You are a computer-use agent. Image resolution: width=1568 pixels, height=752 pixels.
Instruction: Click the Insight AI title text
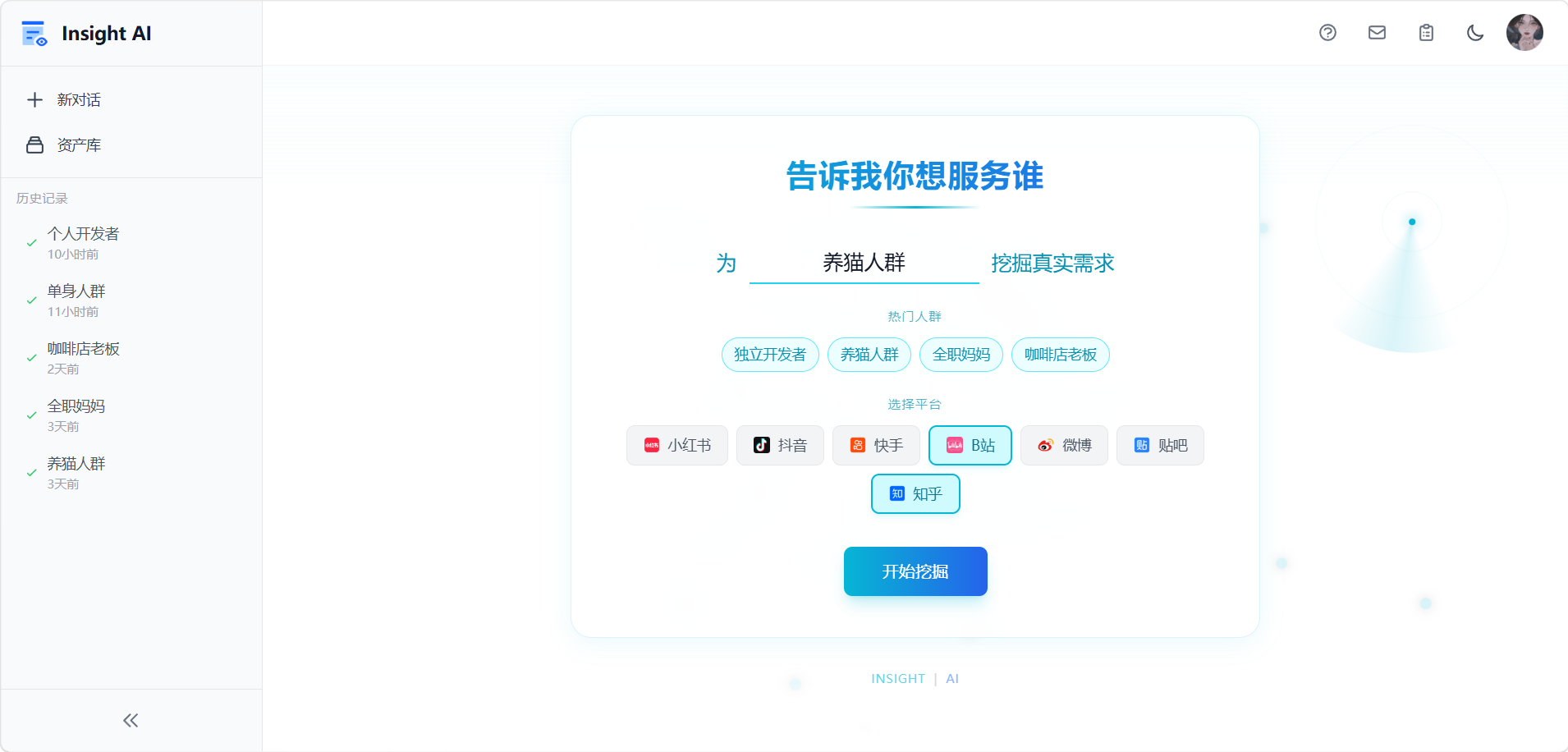click(x=107, y=34)
